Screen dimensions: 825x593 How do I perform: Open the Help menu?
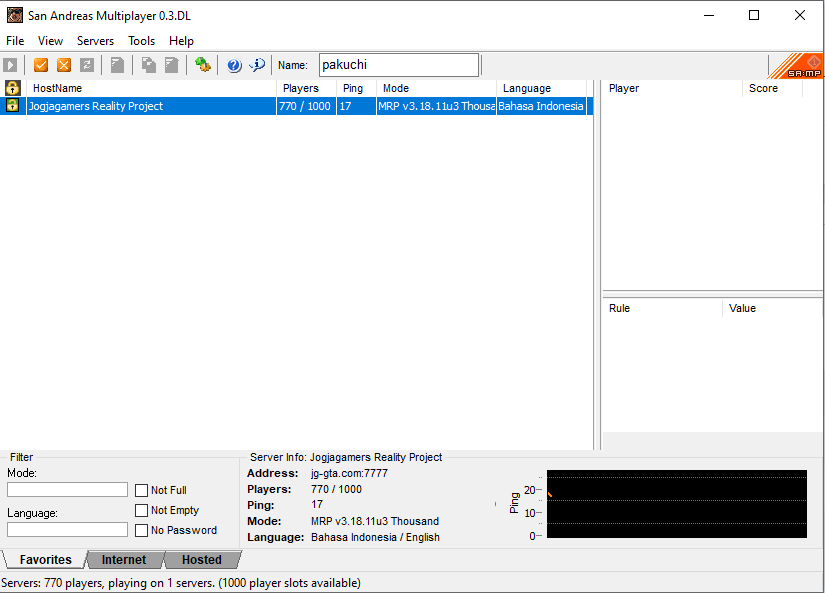tap(181, 41)
